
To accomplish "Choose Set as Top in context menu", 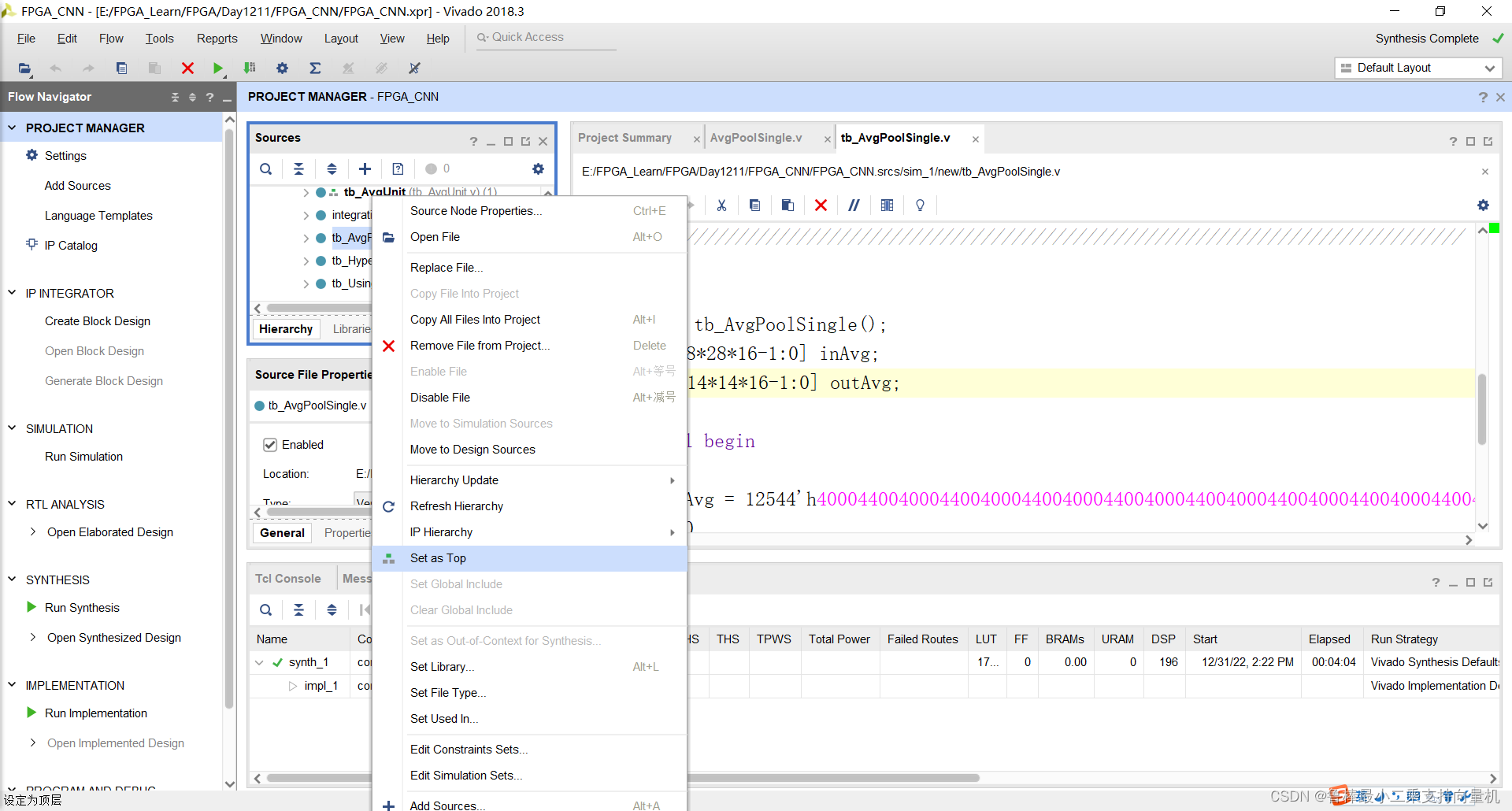I will [x=529, y=558].
